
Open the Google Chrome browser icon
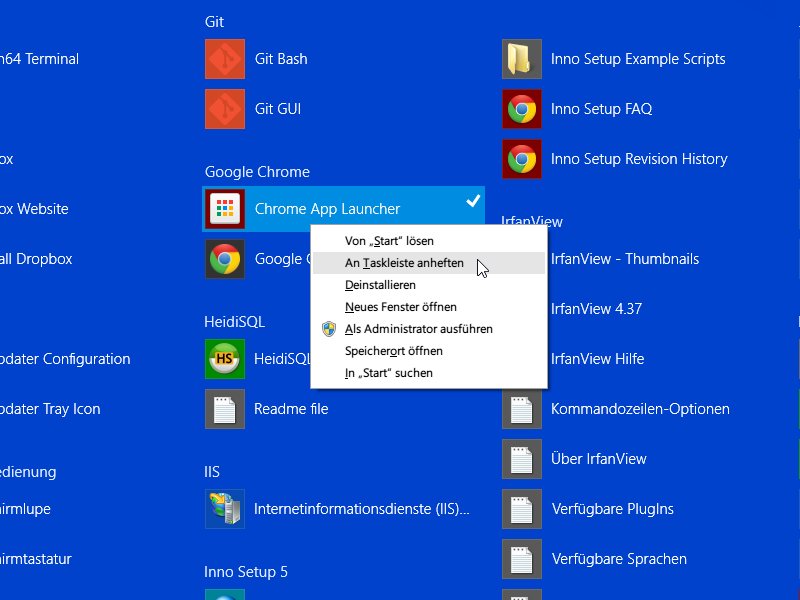point(225,259)
